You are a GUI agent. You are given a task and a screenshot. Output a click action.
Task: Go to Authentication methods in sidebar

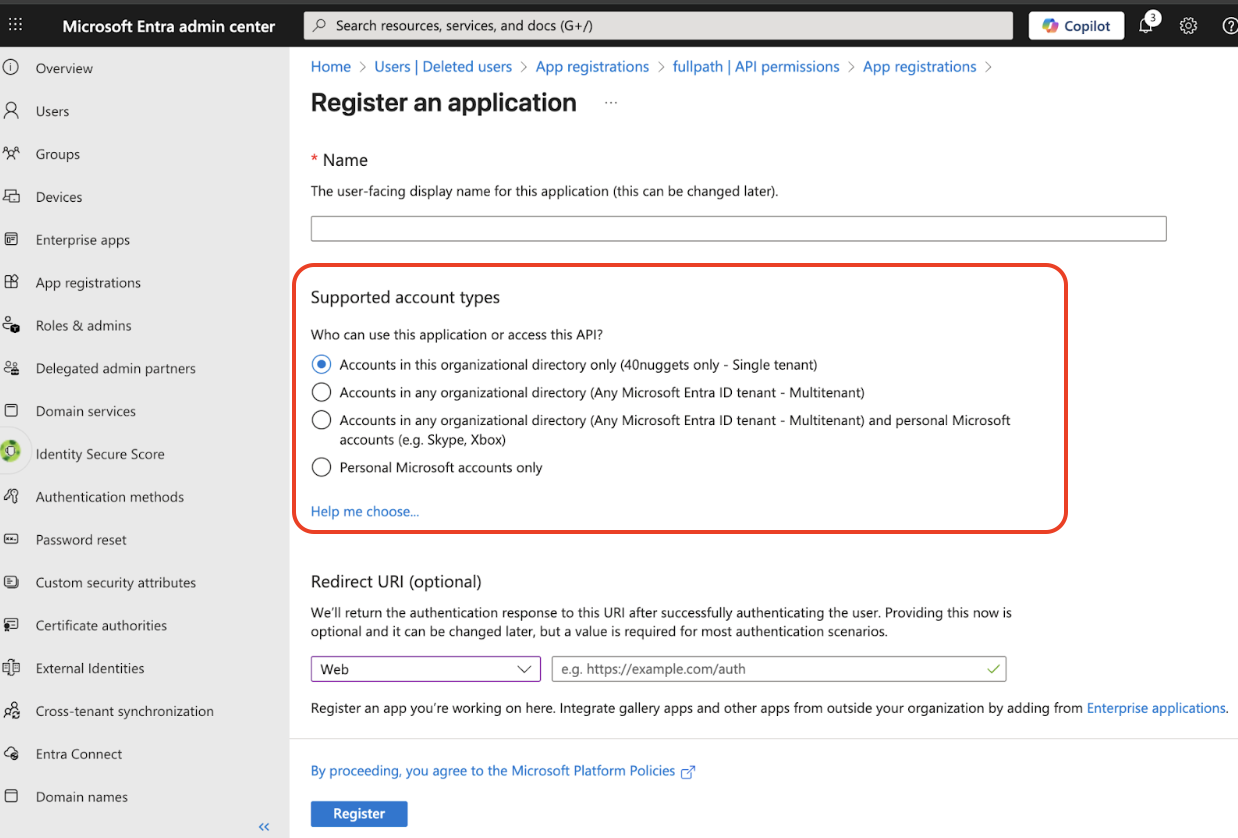(109, 497)
